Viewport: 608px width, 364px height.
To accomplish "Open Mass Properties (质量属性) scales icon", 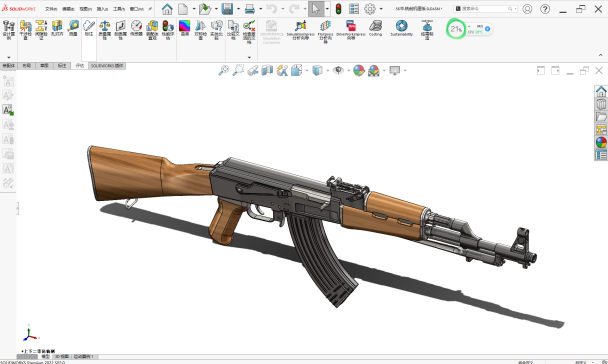I will 105,29.
